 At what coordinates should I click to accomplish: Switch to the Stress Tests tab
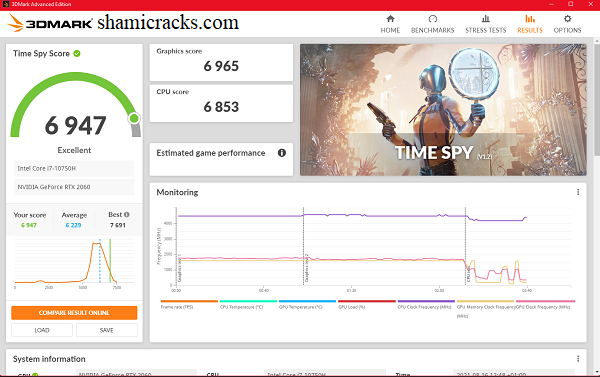[x=486, y=24]
